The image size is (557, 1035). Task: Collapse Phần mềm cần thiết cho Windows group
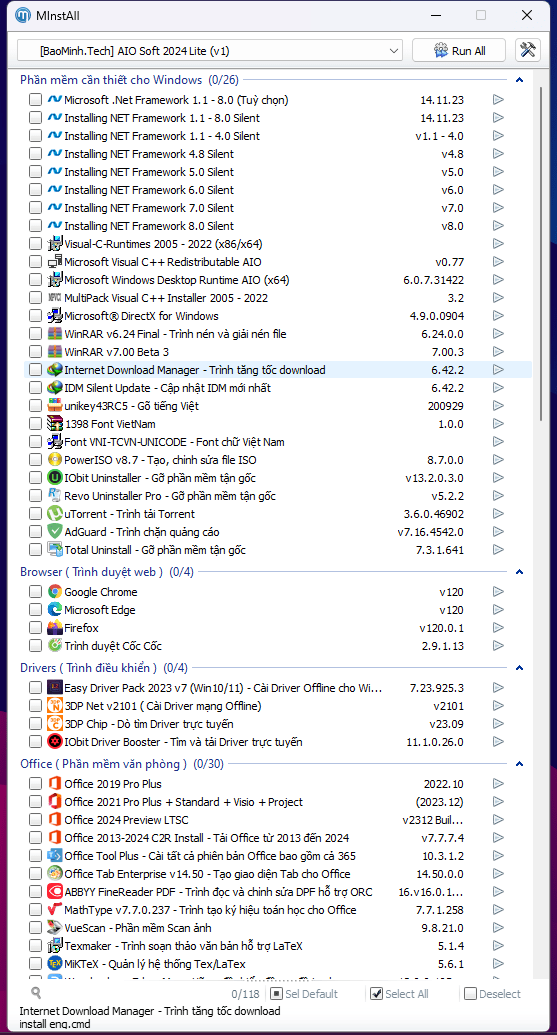tap(519, 80)
